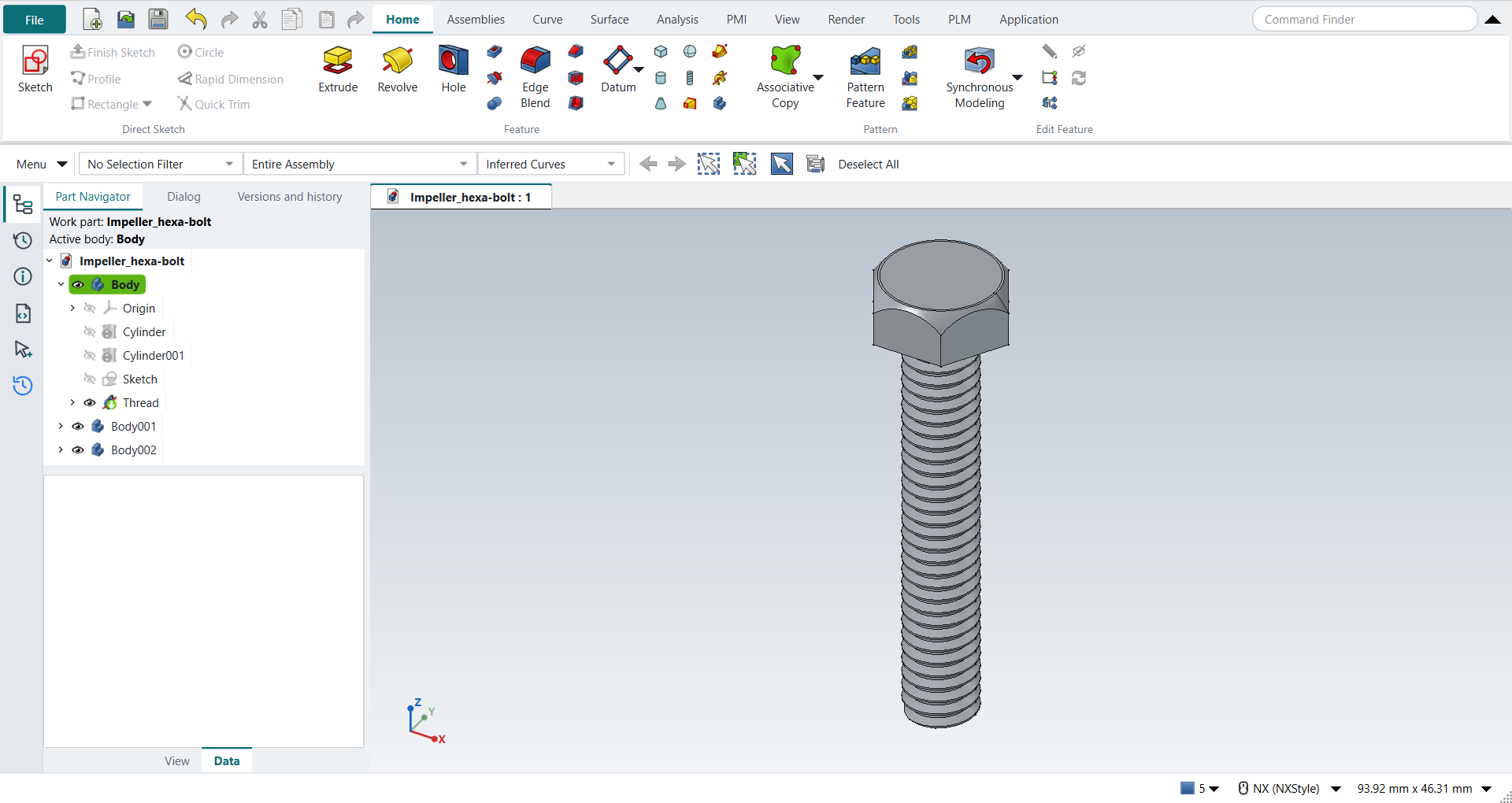Viewport: 1512px width, 803px height.
Task: Toggle visibility of Origin
Action: [x=90, y=309]
